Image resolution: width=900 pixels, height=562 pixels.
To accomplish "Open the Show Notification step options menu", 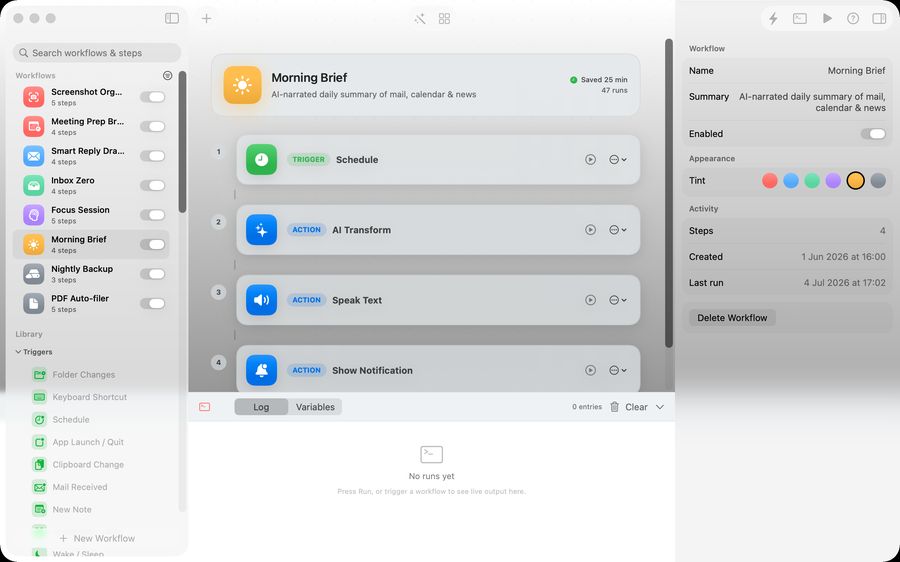I will coord(618,370).
